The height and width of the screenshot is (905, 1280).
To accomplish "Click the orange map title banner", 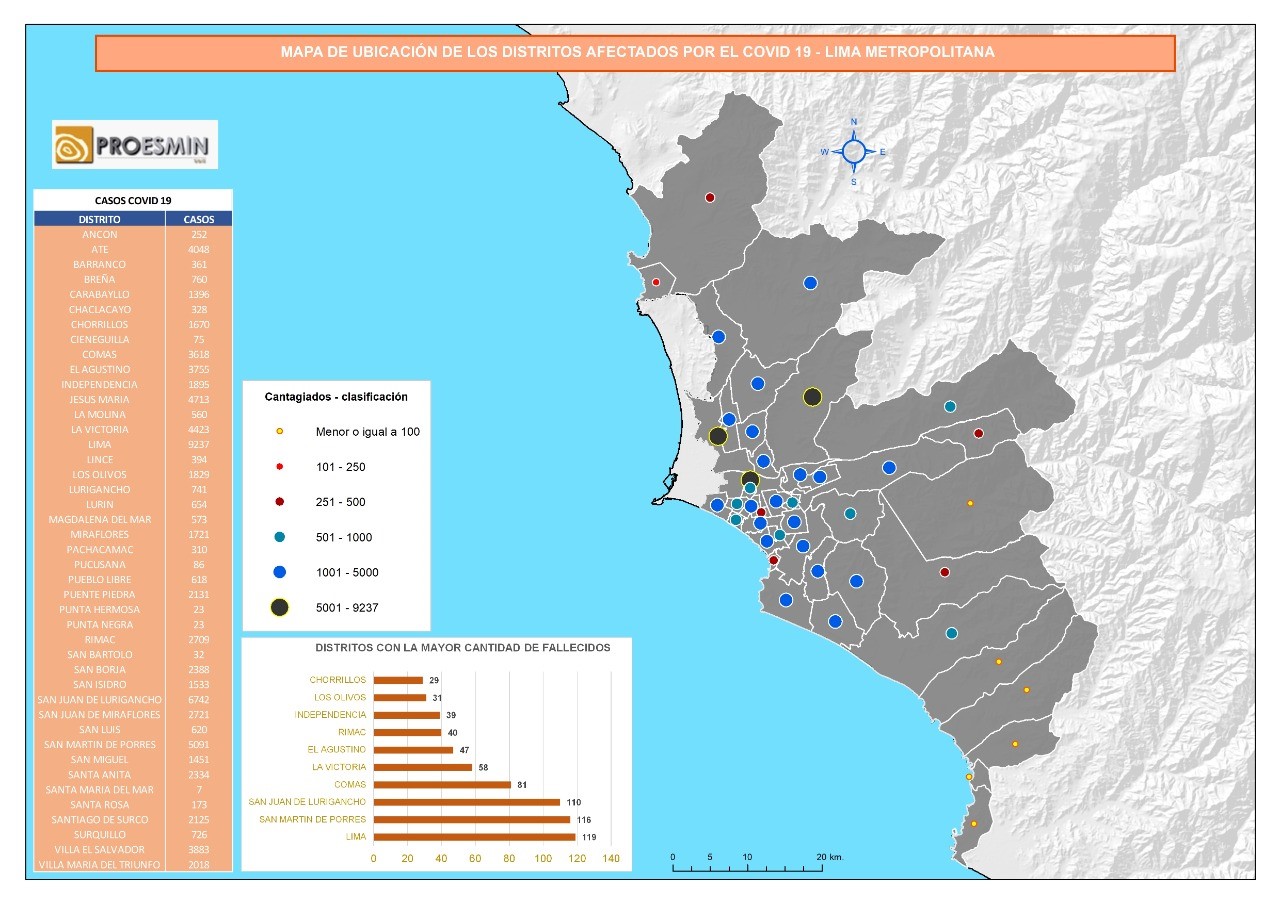I will point(635,53).
